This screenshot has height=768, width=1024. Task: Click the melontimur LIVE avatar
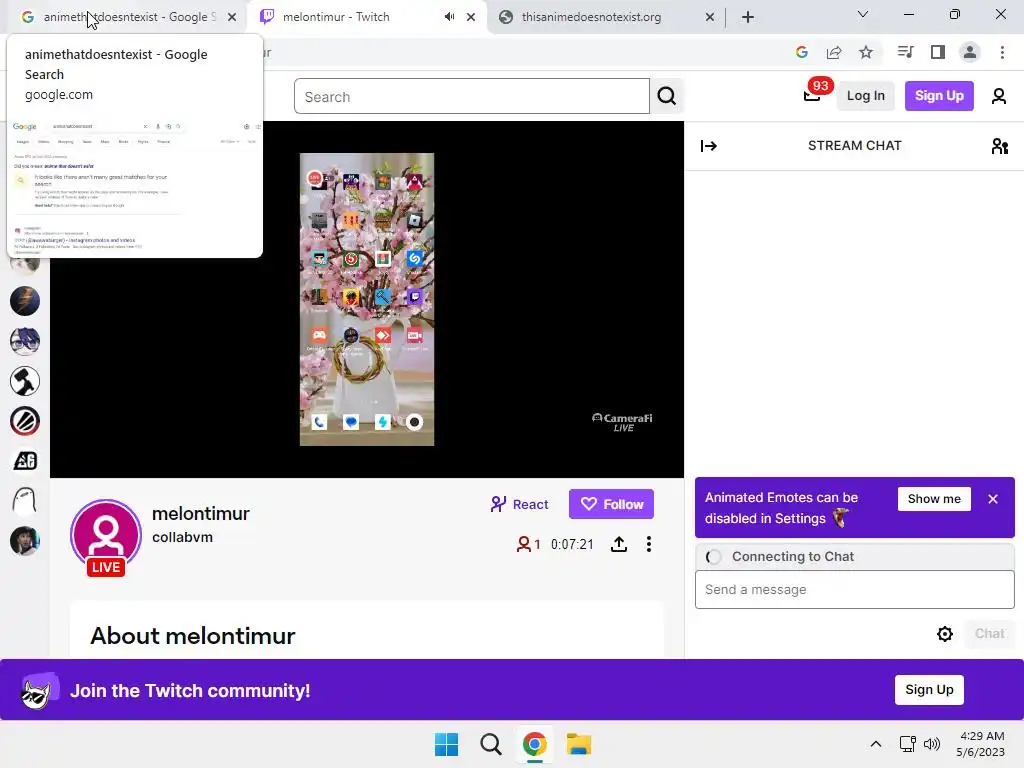pyautogui.click(x=106, y=537)
